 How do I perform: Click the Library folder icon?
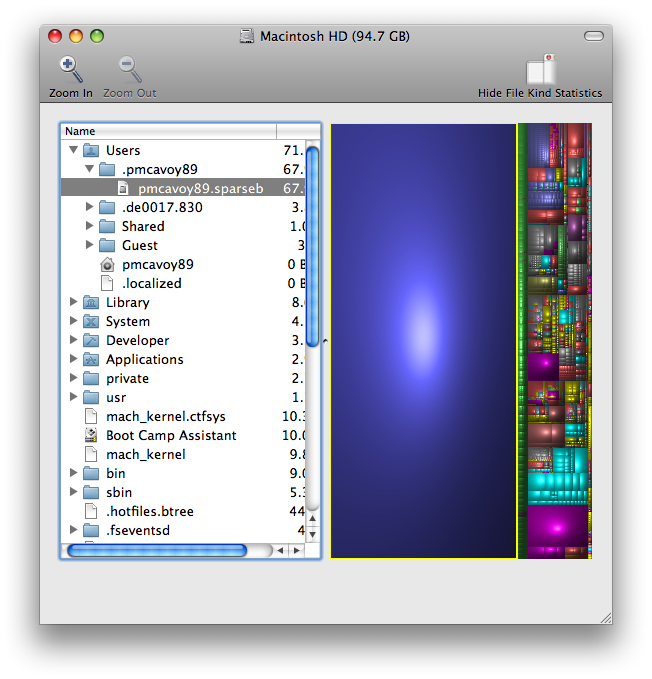tap(91, 302)
